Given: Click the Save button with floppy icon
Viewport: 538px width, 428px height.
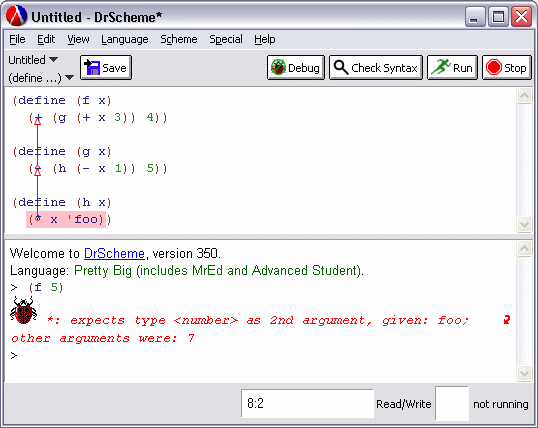Looking at the screenshot, I should pos(106,68).
